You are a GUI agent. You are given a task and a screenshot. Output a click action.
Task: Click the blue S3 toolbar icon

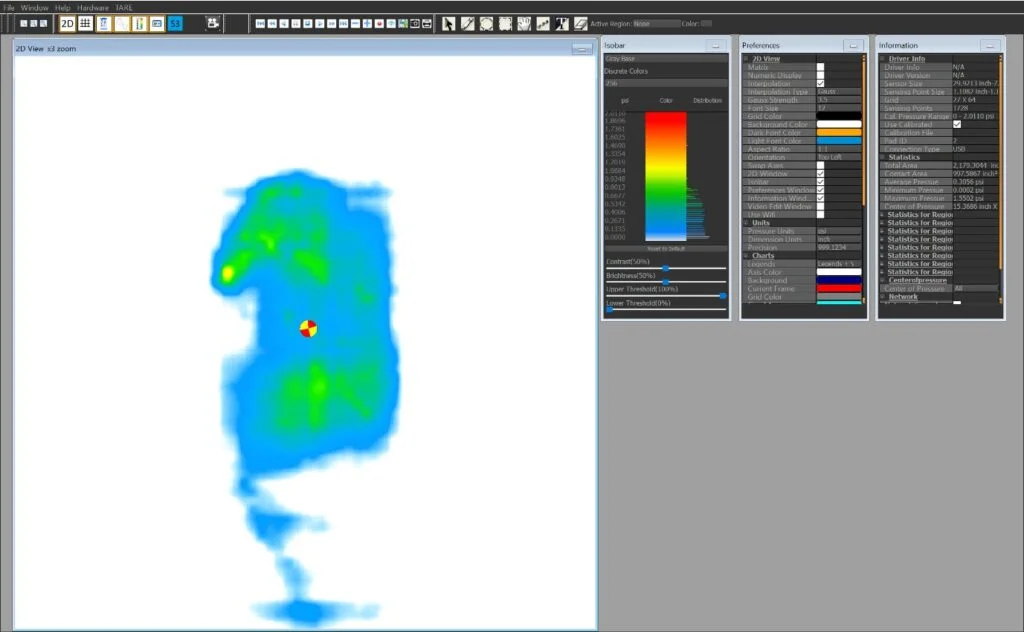tap(175, 23)
